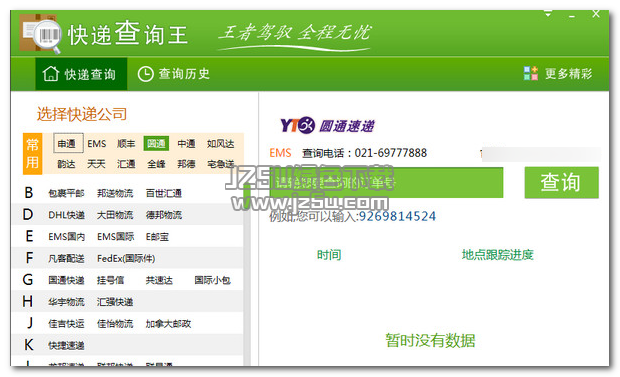Pick EMS国际 in row E
Screen dimensions: 620x377
click(115, 237)
